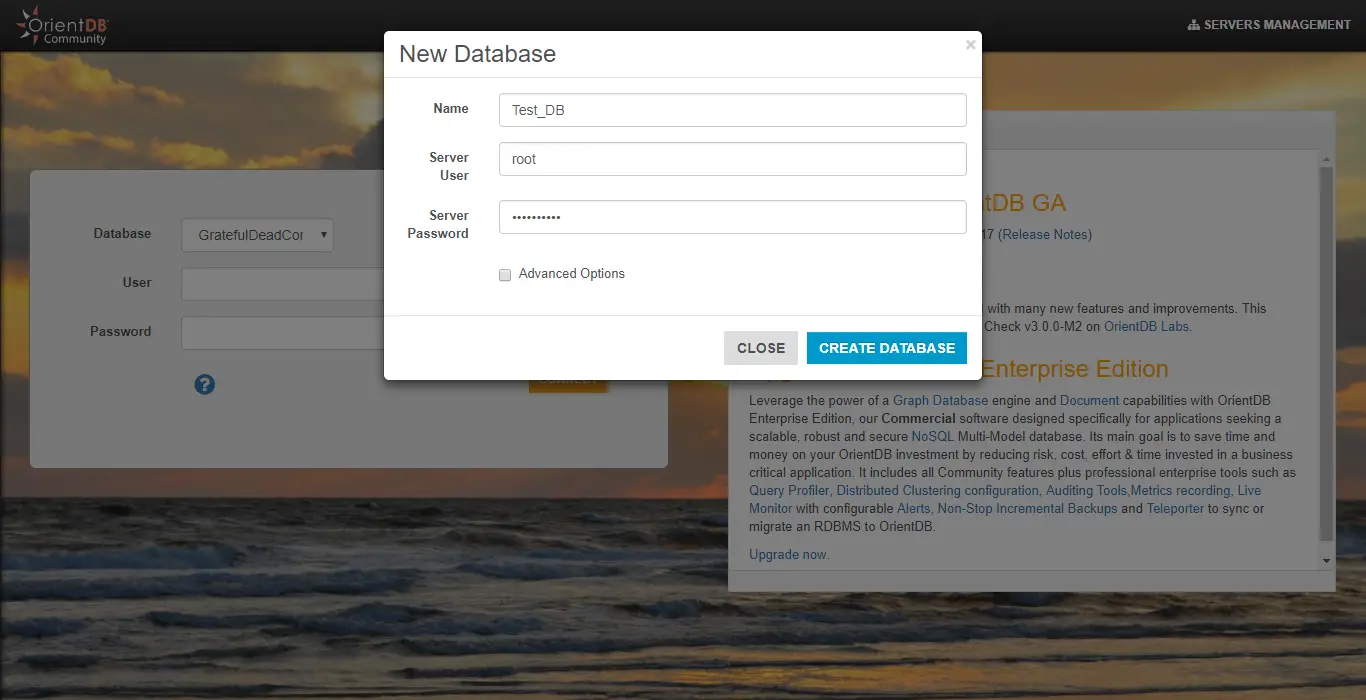Click the Upgrade now link
Image resolution: width=1366 pixels, height=700 pixels.
click(789, 554)
